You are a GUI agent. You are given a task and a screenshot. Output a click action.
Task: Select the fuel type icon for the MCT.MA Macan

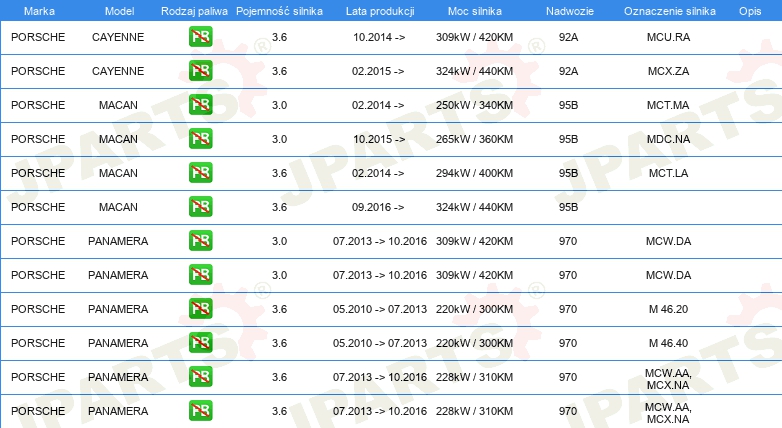tap(200, 104)
